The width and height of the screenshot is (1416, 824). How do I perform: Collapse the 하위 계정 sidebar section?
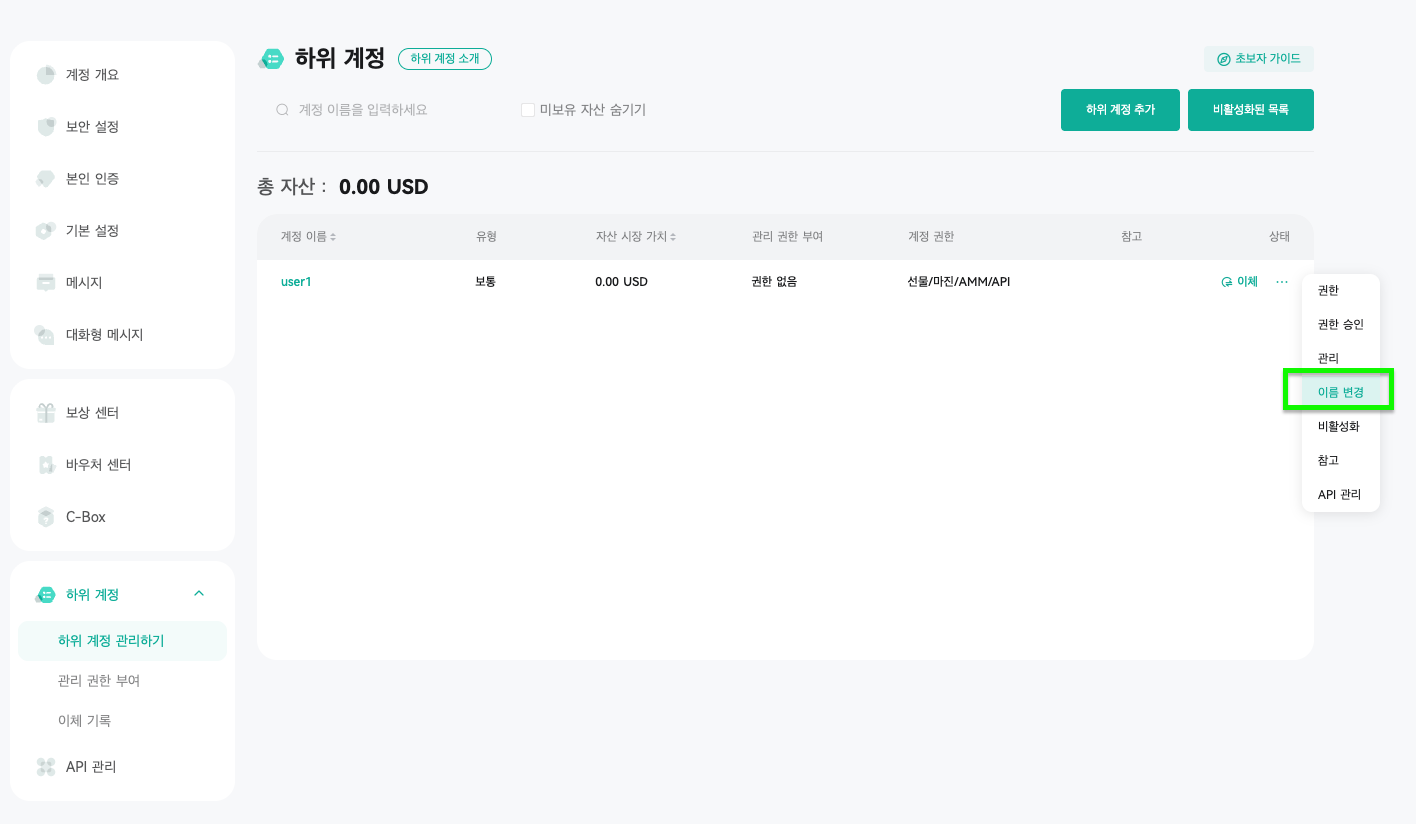point(199,594)
